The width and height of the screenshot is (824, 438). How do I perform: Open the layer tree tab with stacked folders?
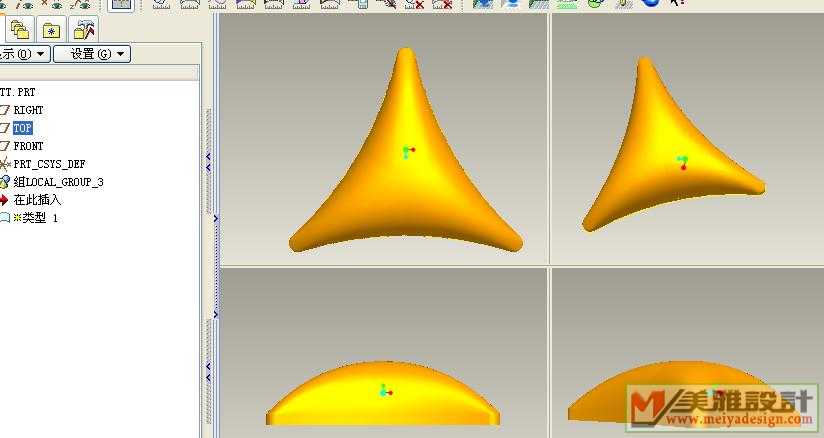point(20,29)
